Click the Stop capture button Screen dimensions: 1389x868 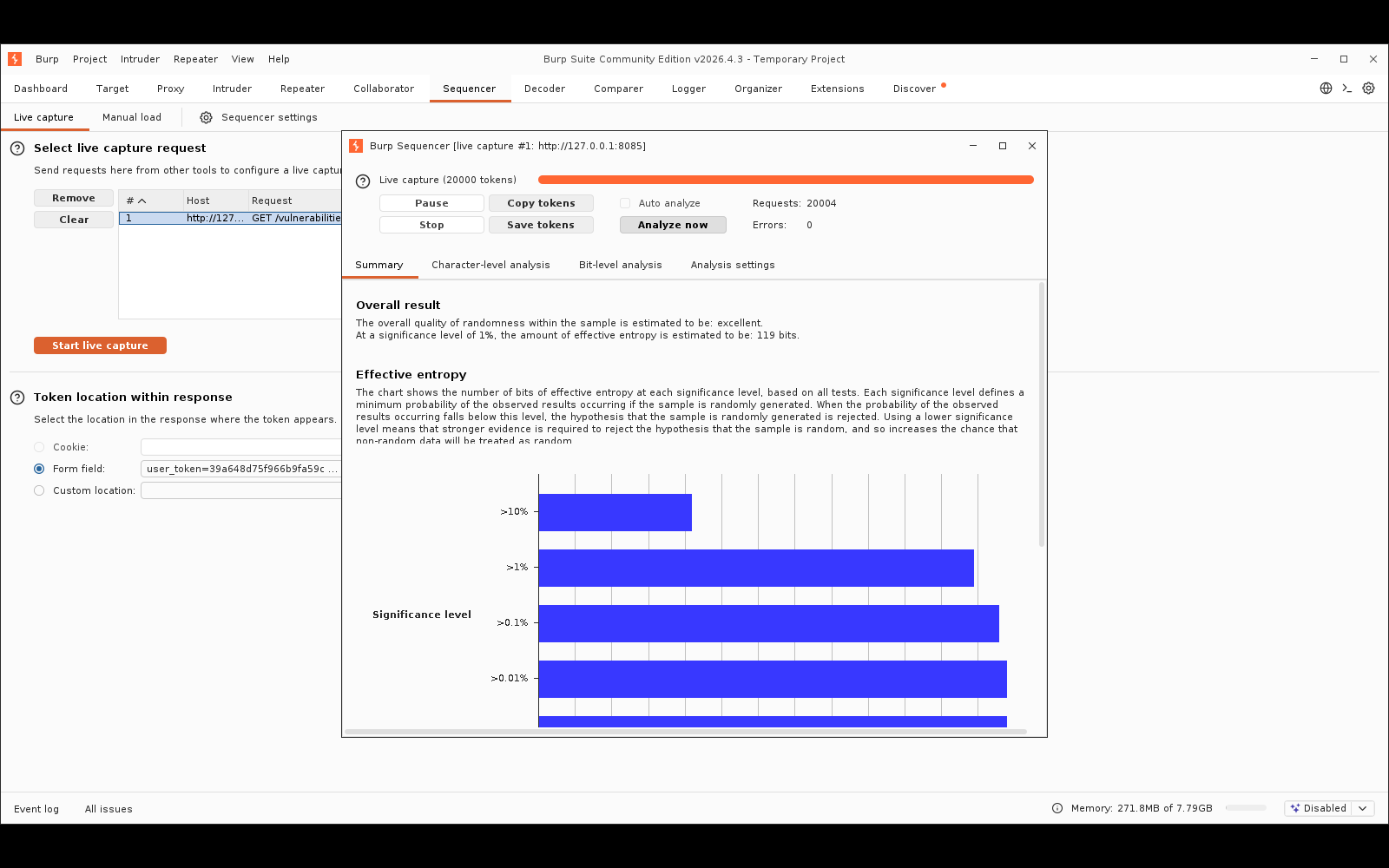click(x=431, y=225)
